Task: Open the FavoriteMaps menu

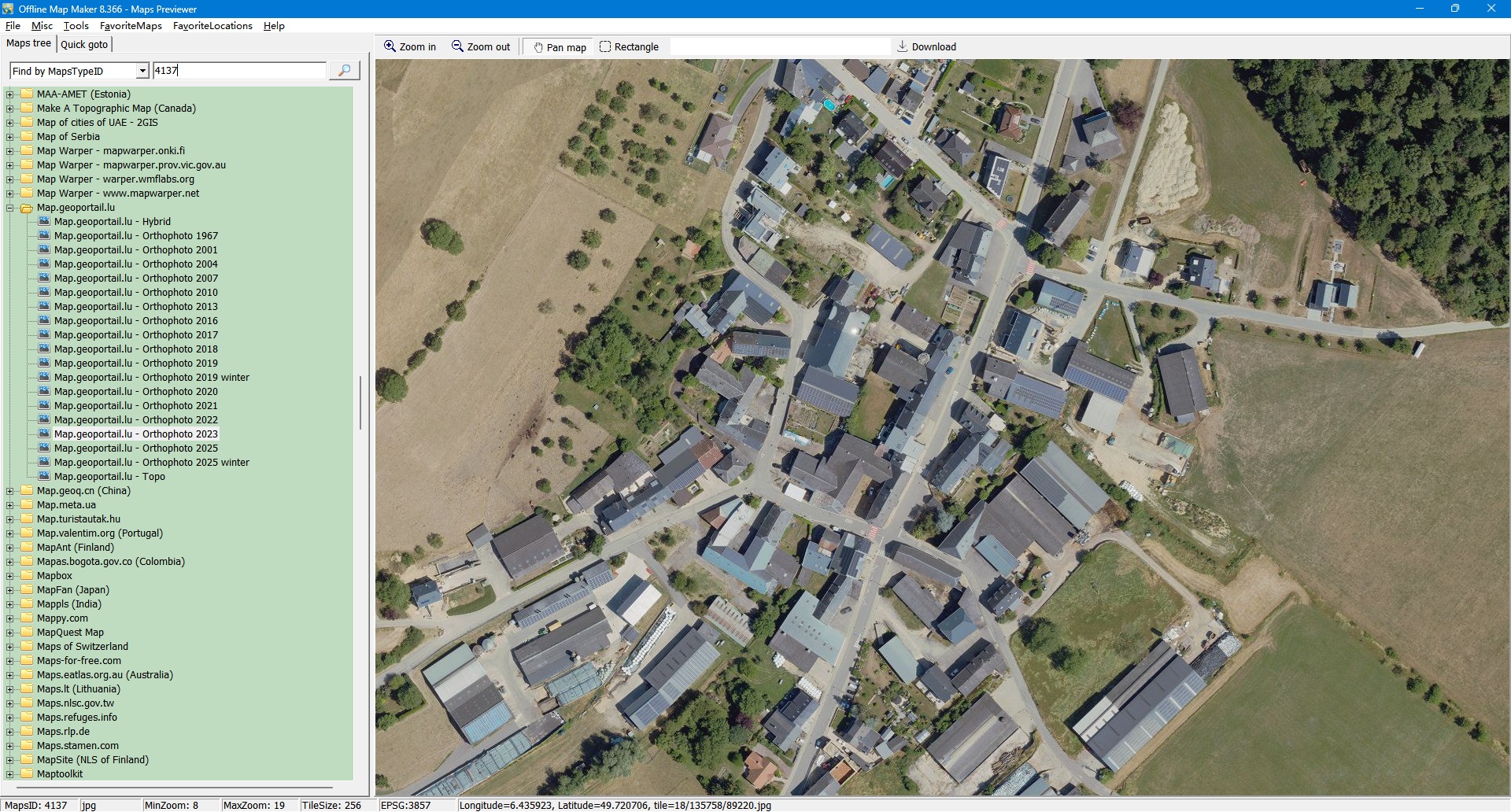Action: (131, 26)
